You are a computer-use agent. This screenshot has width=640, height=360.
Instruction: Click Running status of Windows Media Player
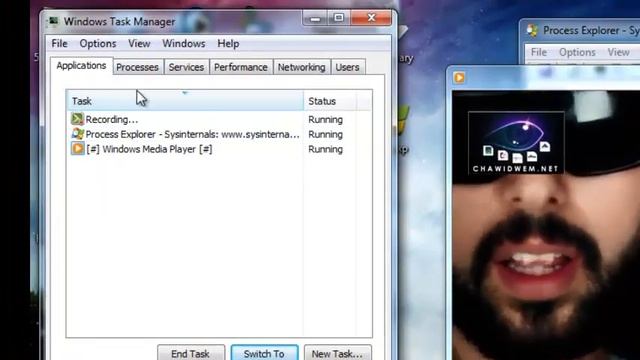325,149
